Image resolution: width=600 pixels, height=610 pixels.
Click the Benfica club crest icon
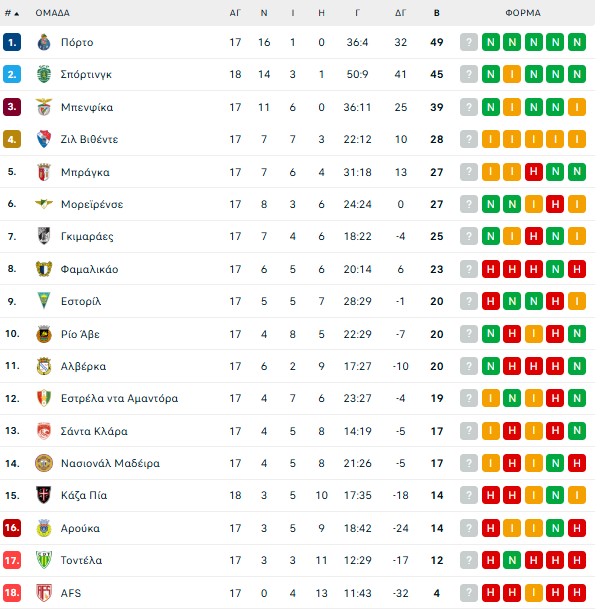pos(43,107)
